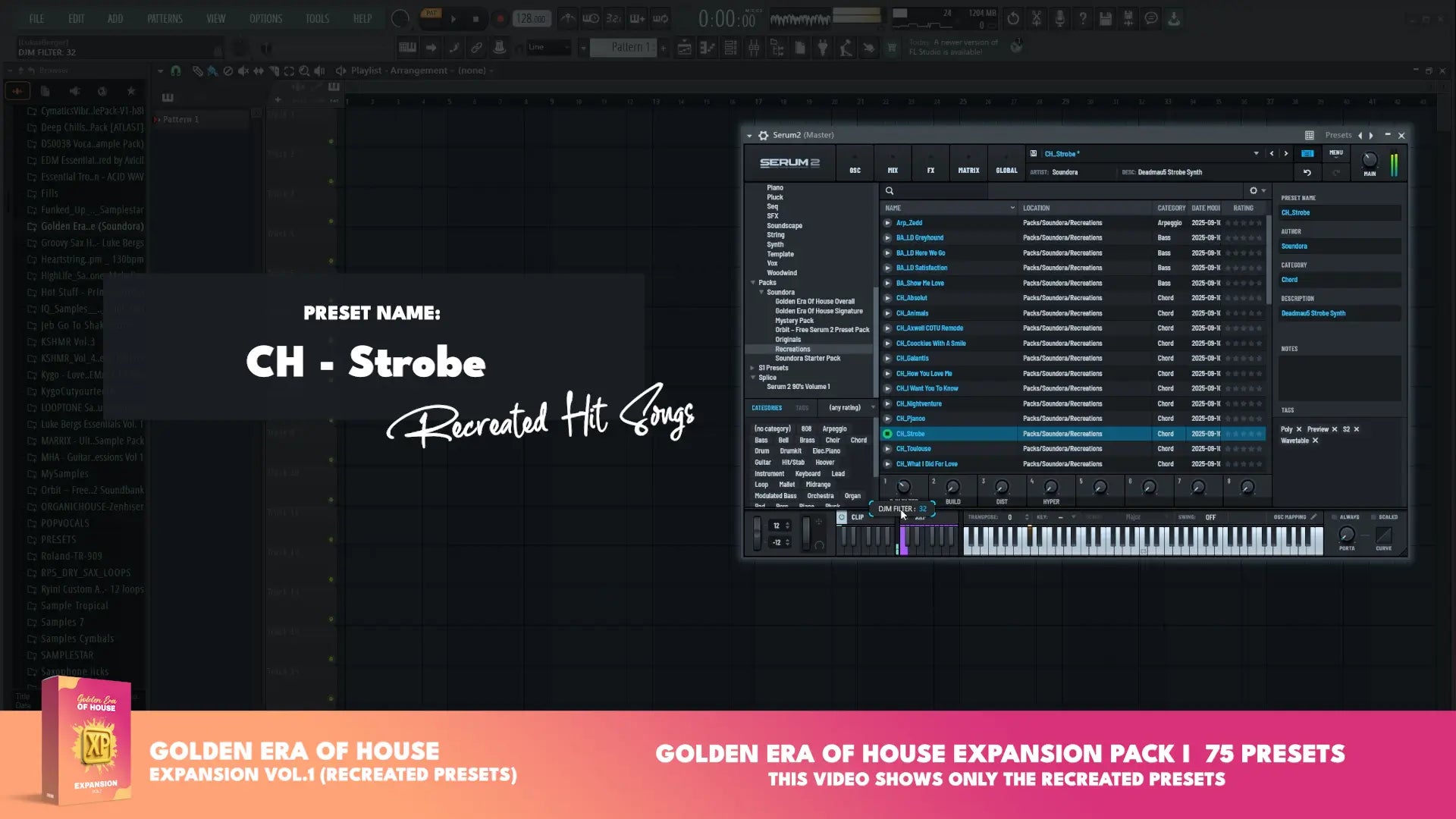Collapse the Soundora tree folder

pyautogui.click(x=761, y=292)
